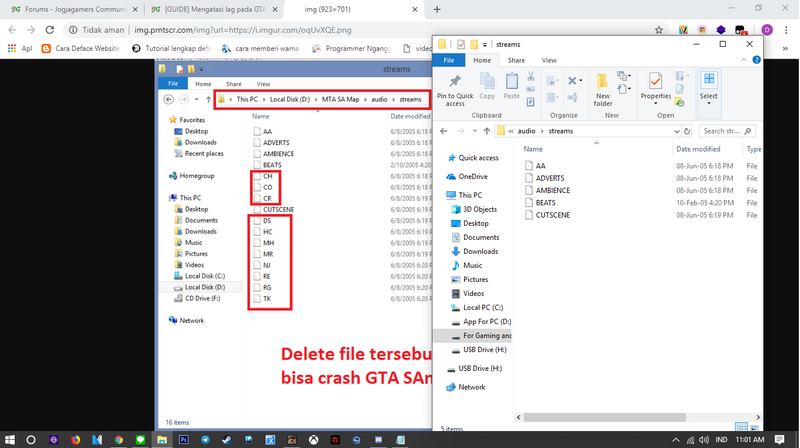Reload the Chrome page

coord(49,30)
